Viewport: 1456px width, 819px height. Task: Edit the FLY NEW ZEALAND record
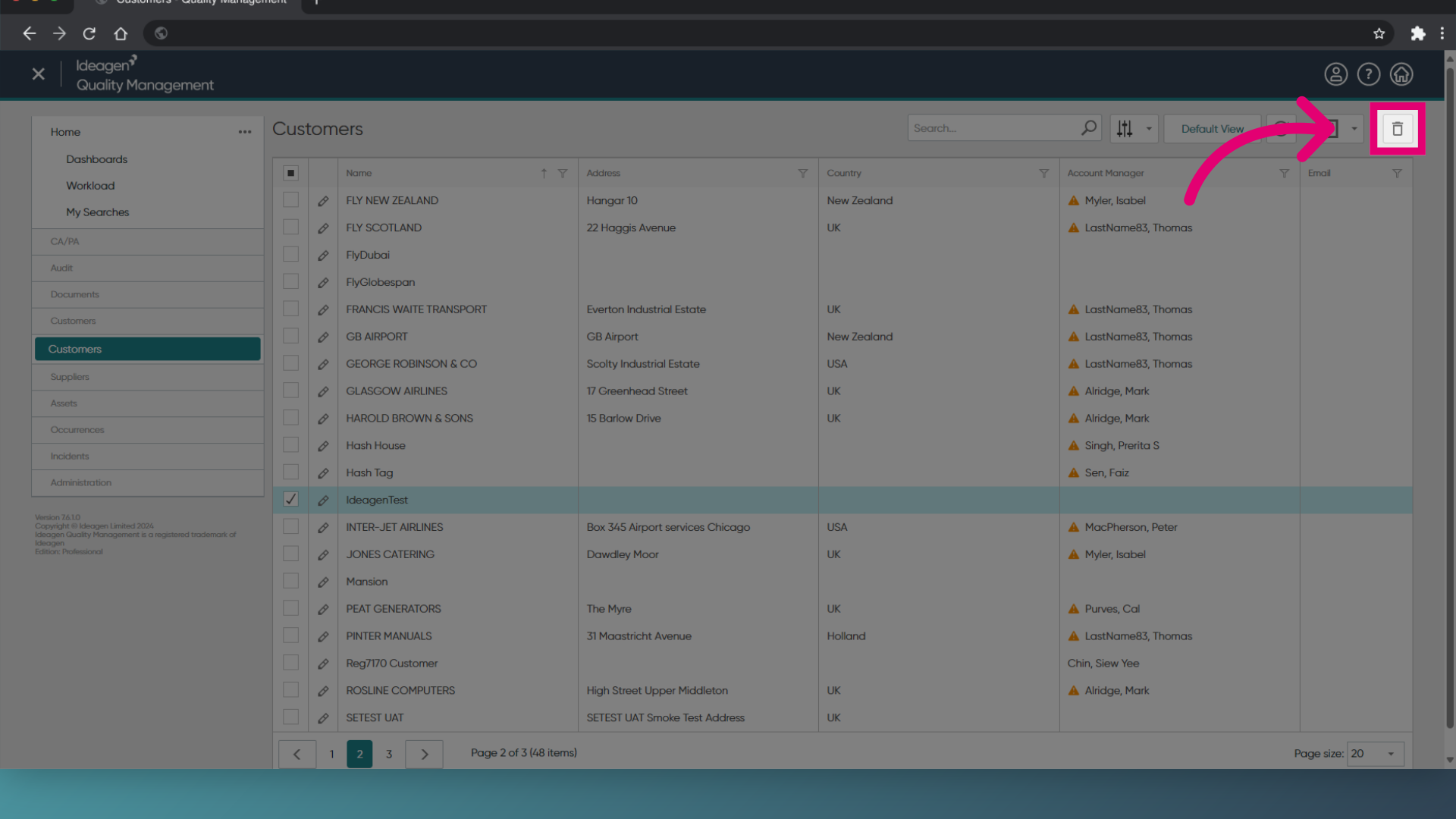click(x=323, y=201)
